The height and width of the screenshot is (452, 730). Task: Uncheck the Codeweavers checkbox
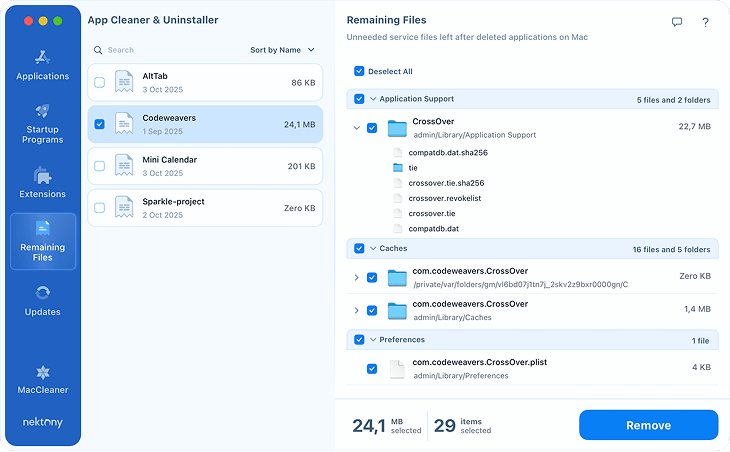[x=99, y=124]
